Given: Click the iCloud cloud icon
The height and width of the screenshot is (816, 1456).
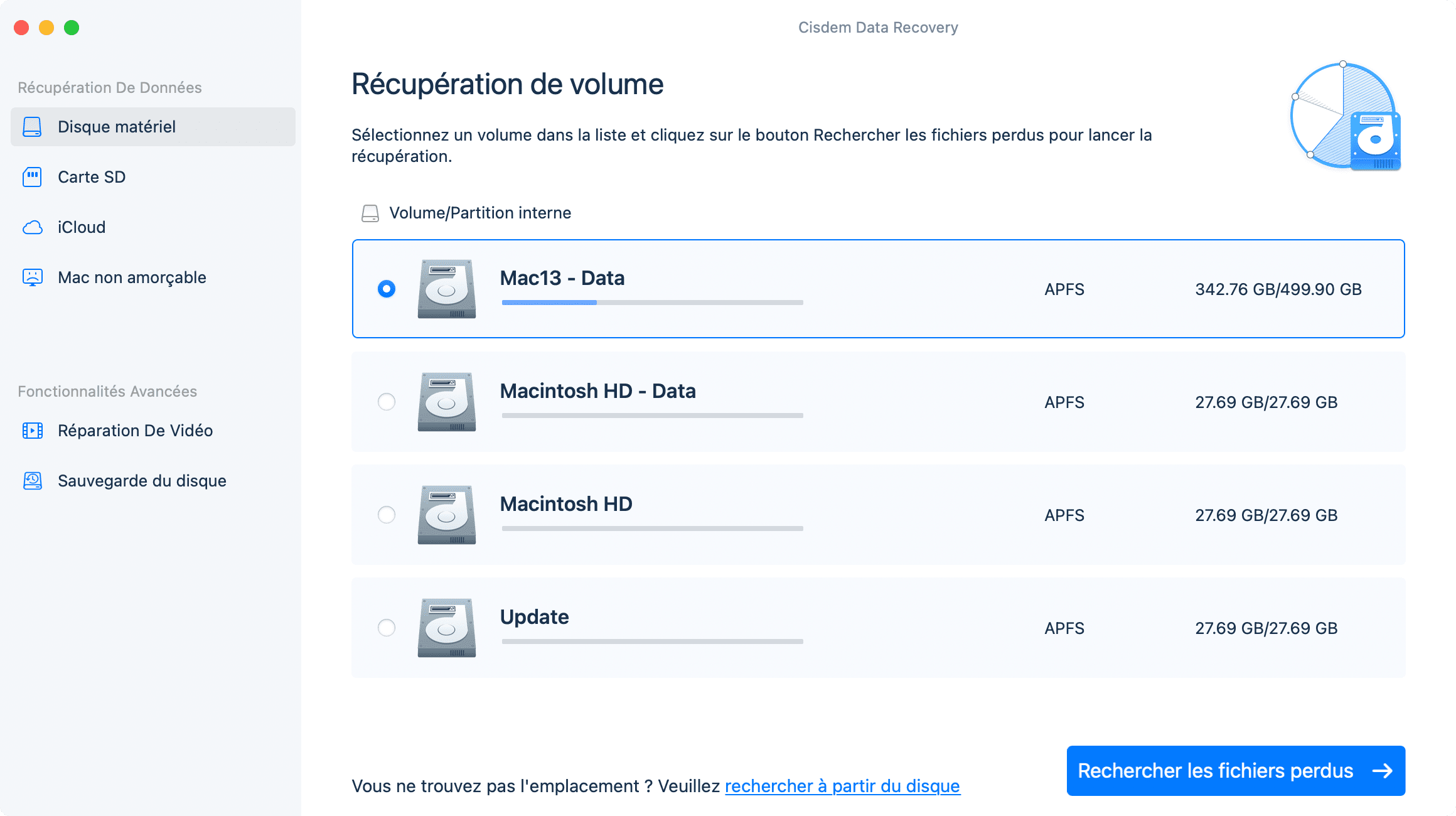Looking at the screenshot, I should (x=32, y=227).
